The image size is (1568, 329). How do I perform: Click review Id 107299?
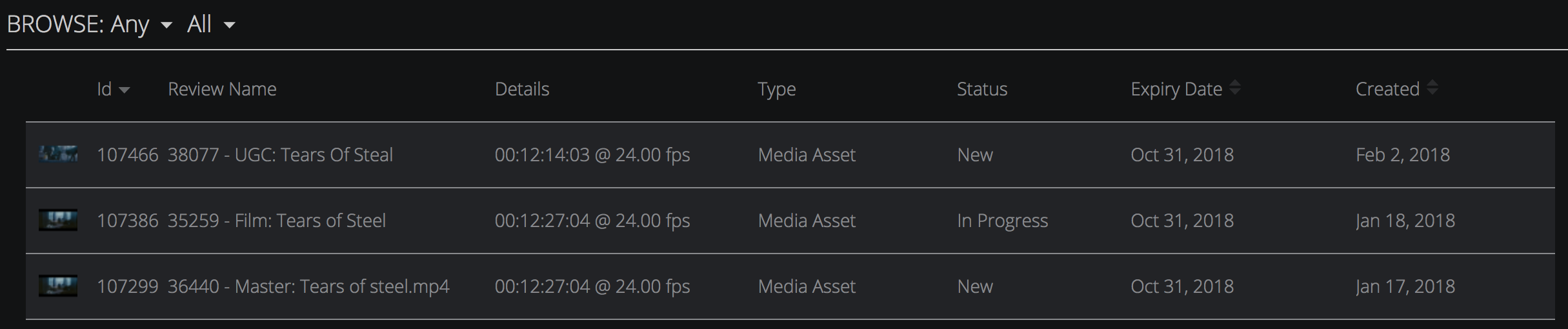tap(127, 286)
